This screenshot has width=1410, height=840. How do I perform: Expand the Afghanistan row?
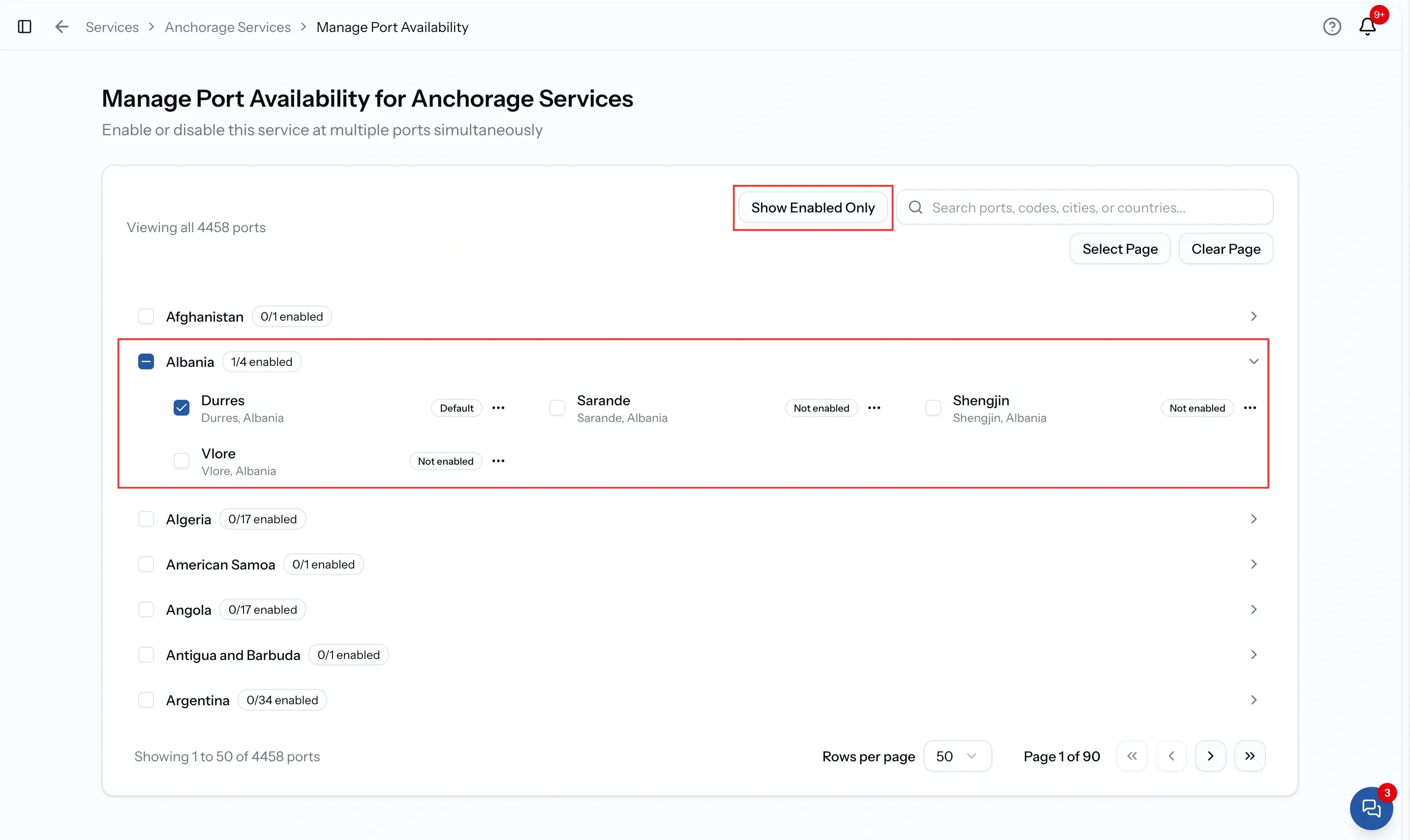(x=1253, y=316)
